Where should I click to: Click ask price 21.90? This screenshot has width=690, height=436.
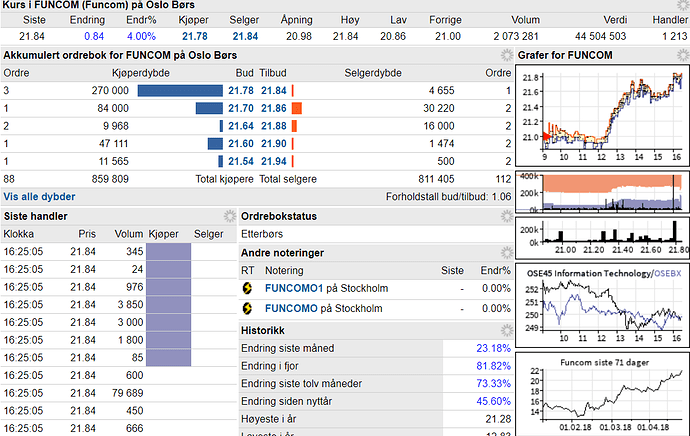pos(274,143)
